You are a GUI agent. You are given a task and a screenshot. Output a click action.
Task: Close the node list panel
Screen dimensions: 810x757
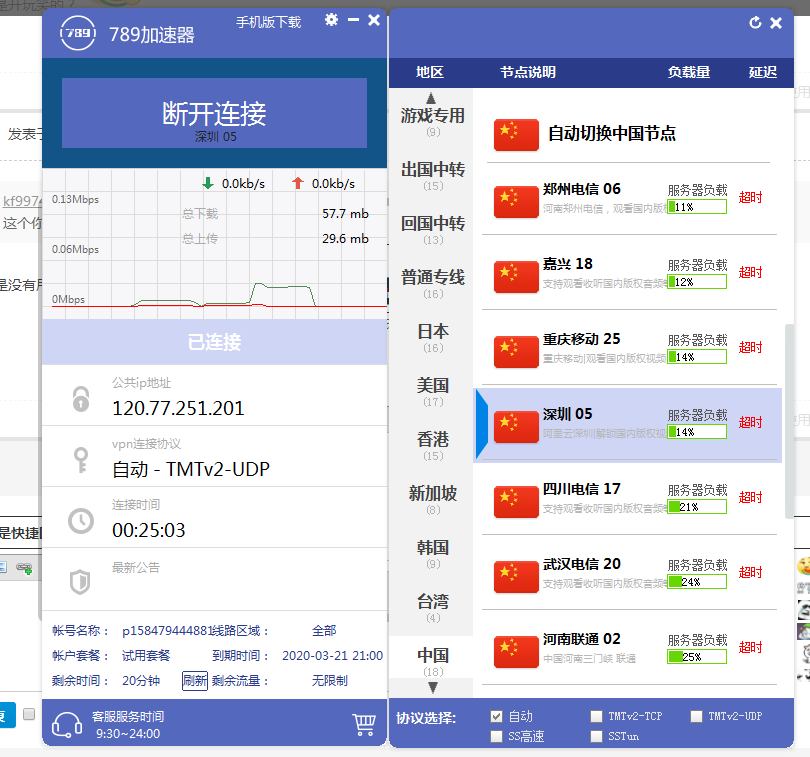pyautogui.click(x=776, y=23)
